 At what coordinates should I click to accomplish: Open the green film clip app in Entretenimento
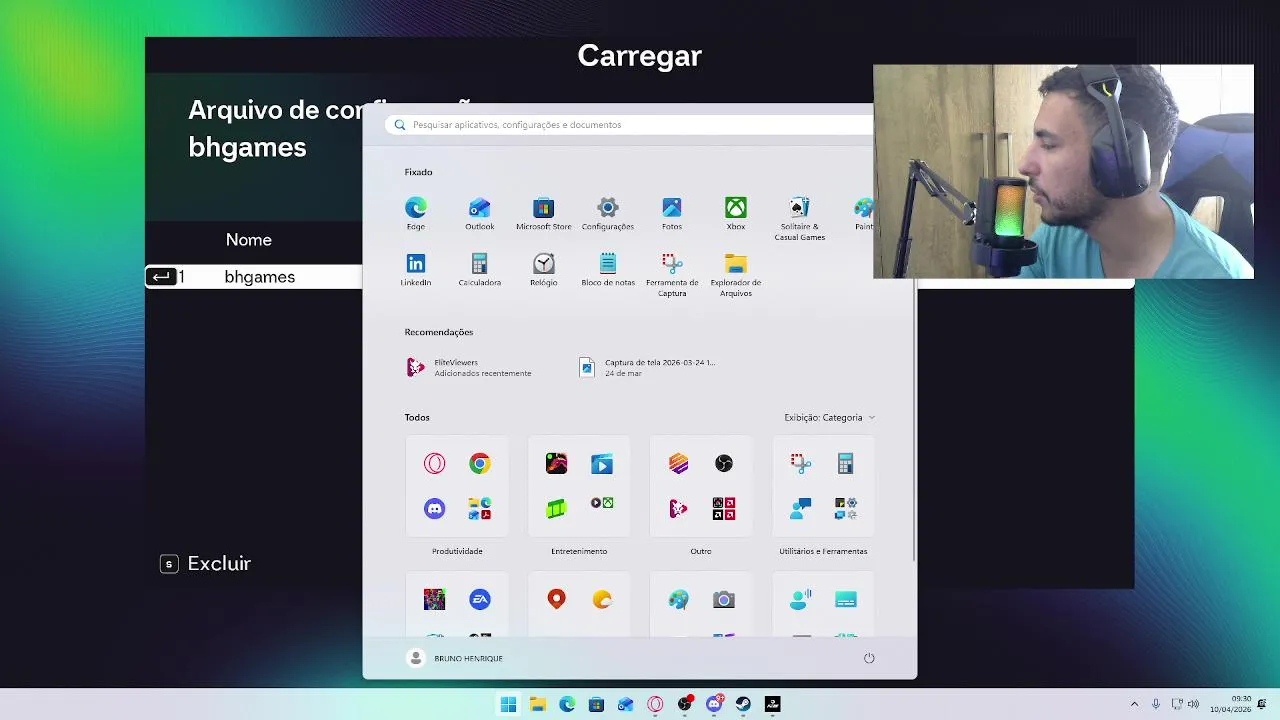coord(556,508)
